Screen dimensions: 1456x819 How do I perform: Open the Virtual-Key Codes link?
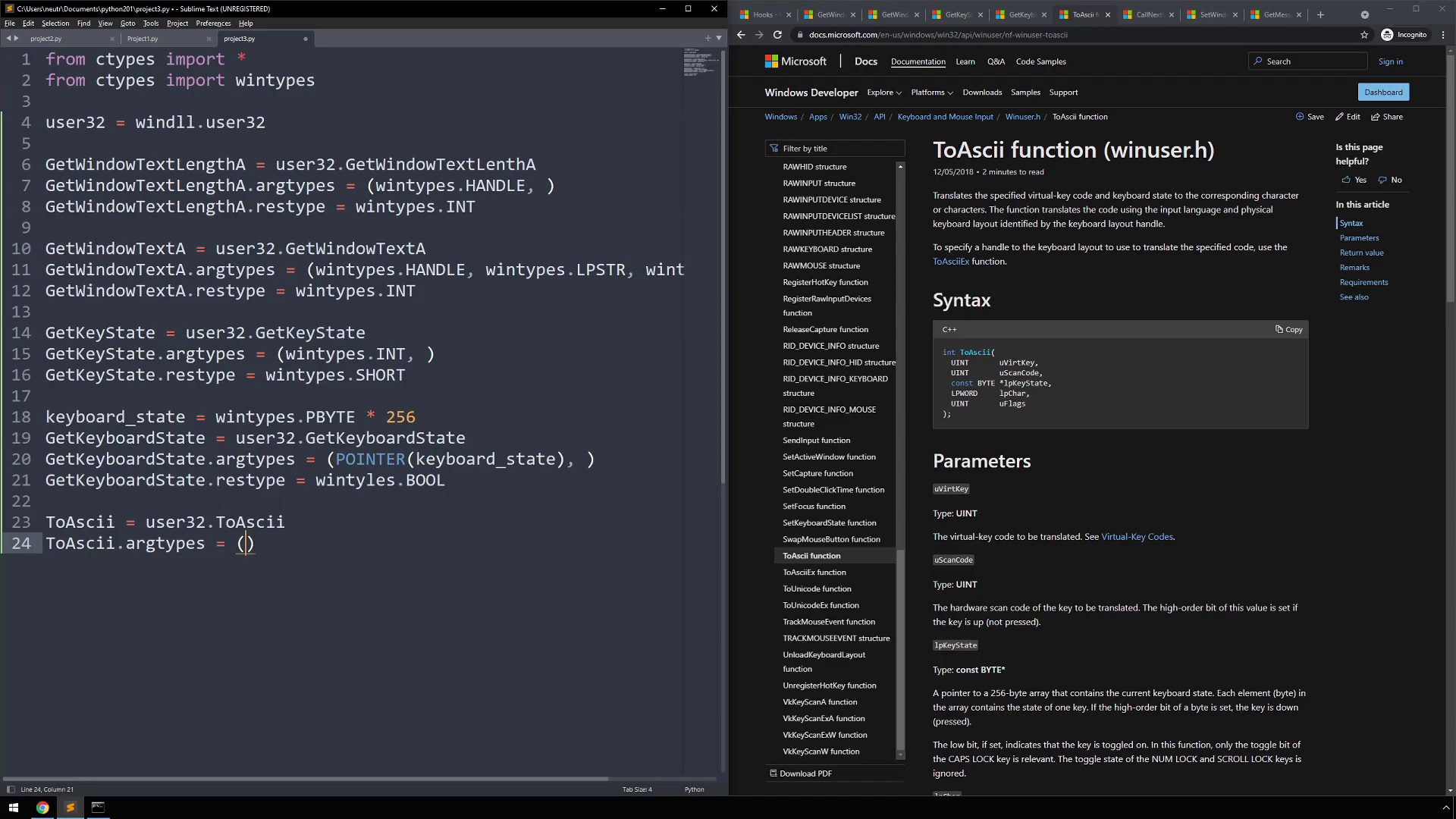point(1137,537)
